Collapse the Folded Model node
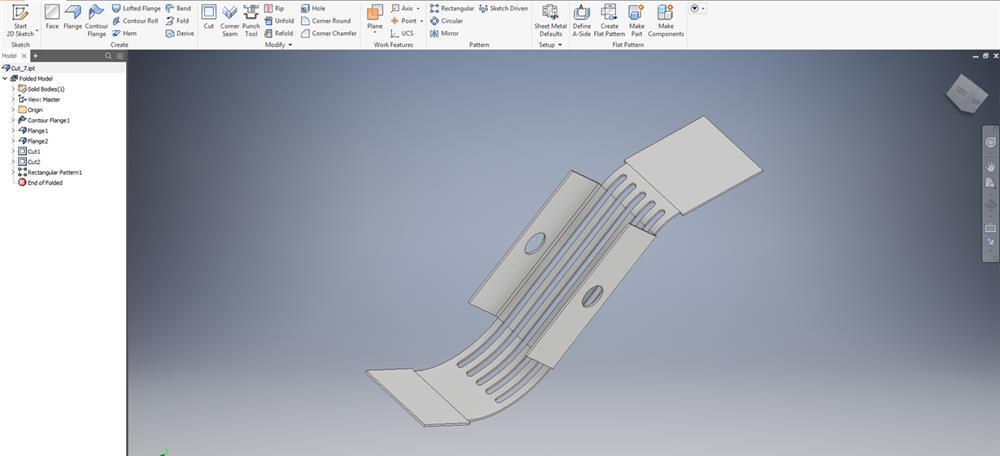Screen dimensions: 1000x456 [5, 78]
